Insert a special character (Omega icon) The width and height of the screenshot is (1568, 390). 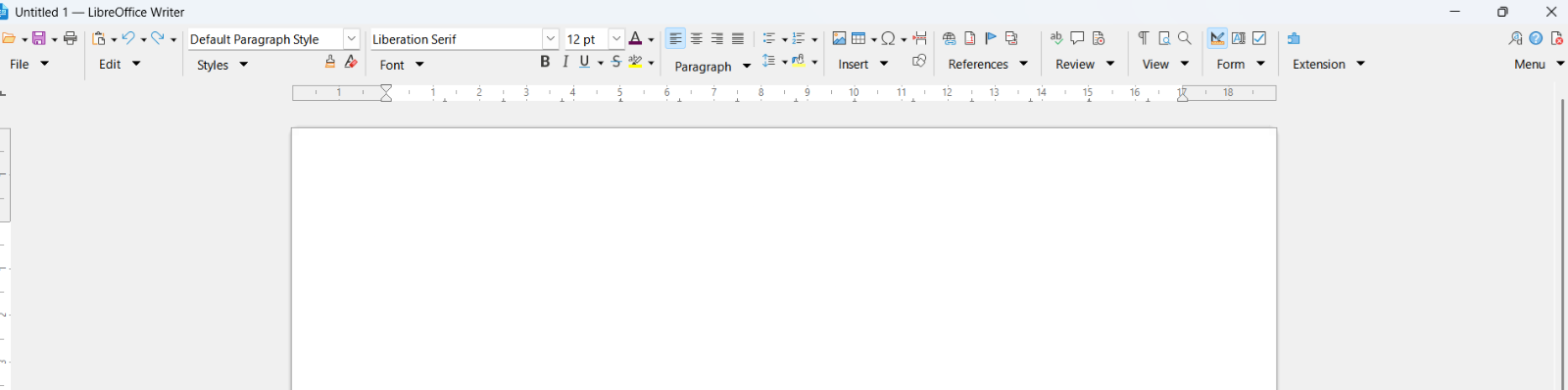[x=888, y=39]
